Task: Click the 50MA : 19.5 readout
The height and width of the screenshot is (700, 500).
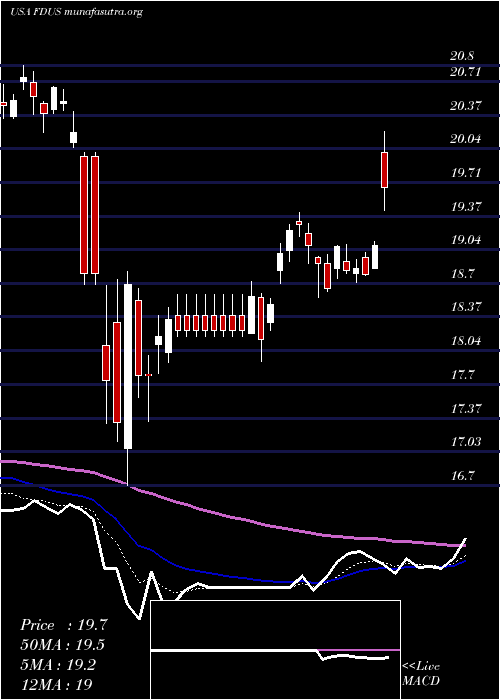Action: coord(63,645)
